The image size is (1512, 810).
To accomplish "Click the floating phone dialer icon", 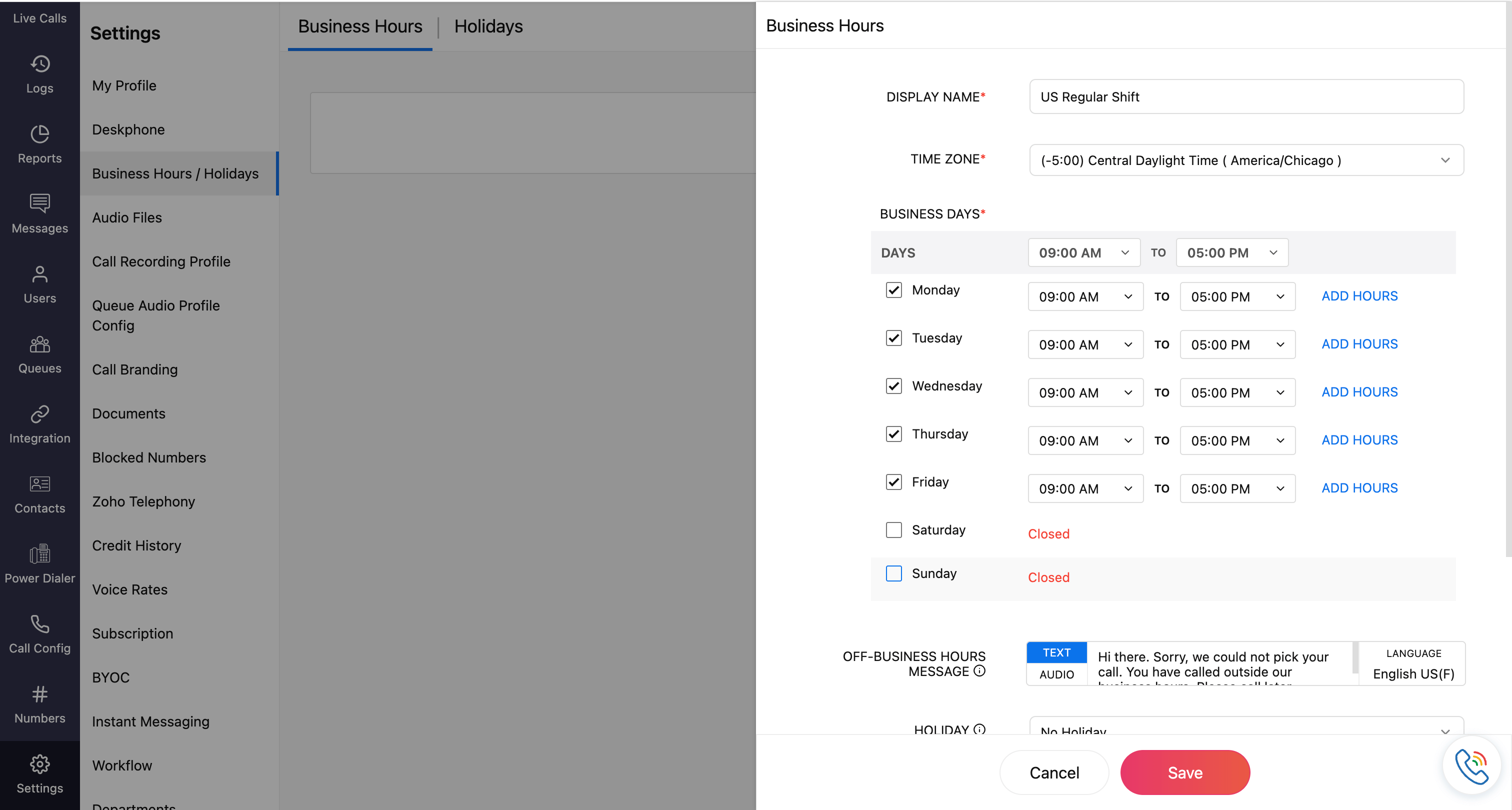I will coord(1471,765).
